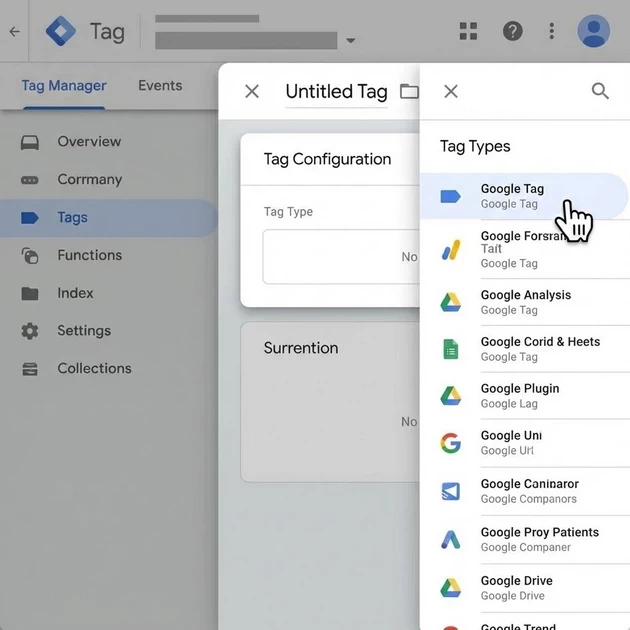Image resolution: width=630 pixels, height=630 pixels.
Task: Search tag types with the magnifier icon
Action: [x=600, y=92]
